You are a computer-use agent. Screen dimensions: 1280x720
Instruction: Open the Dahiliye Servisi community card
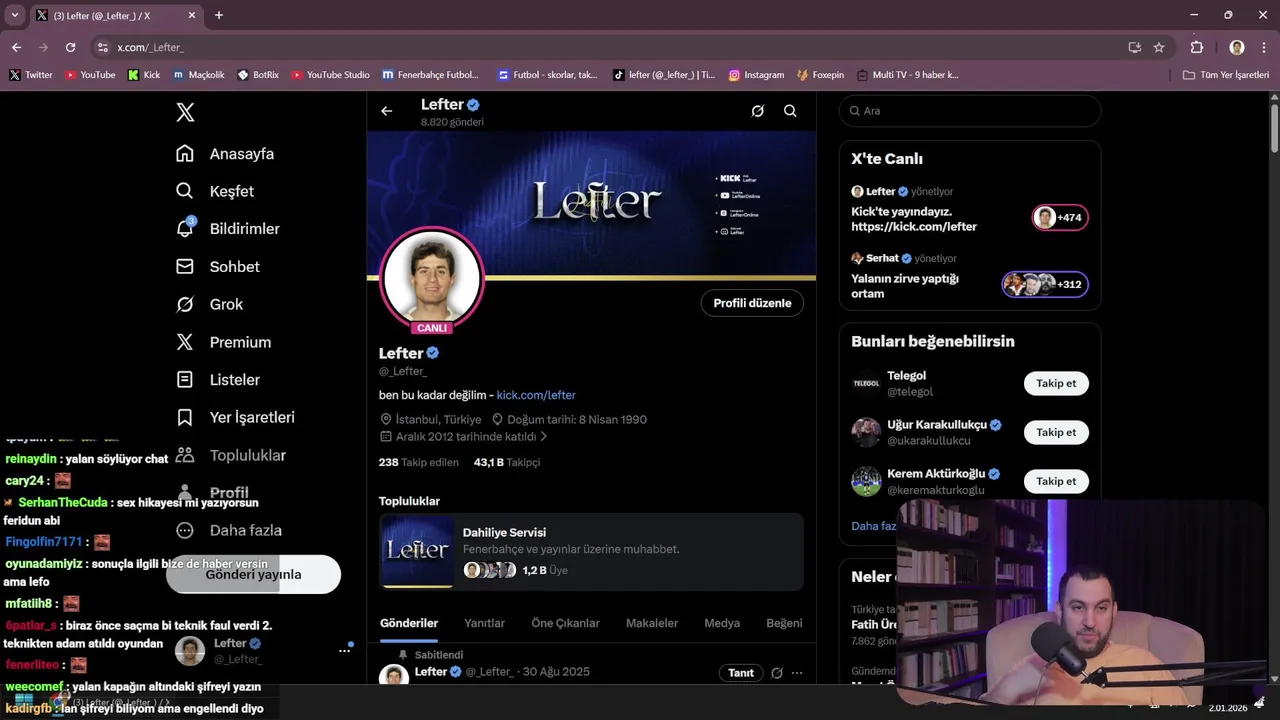pos(591,552)
